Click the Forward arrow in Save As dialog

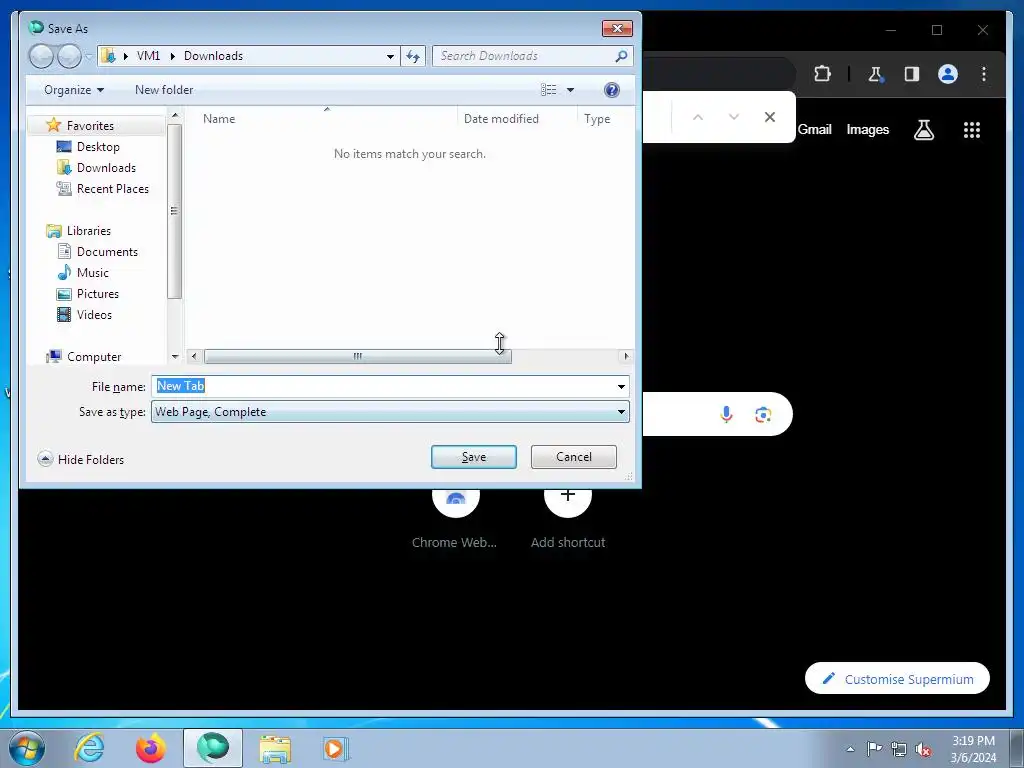tap(69, 56)
